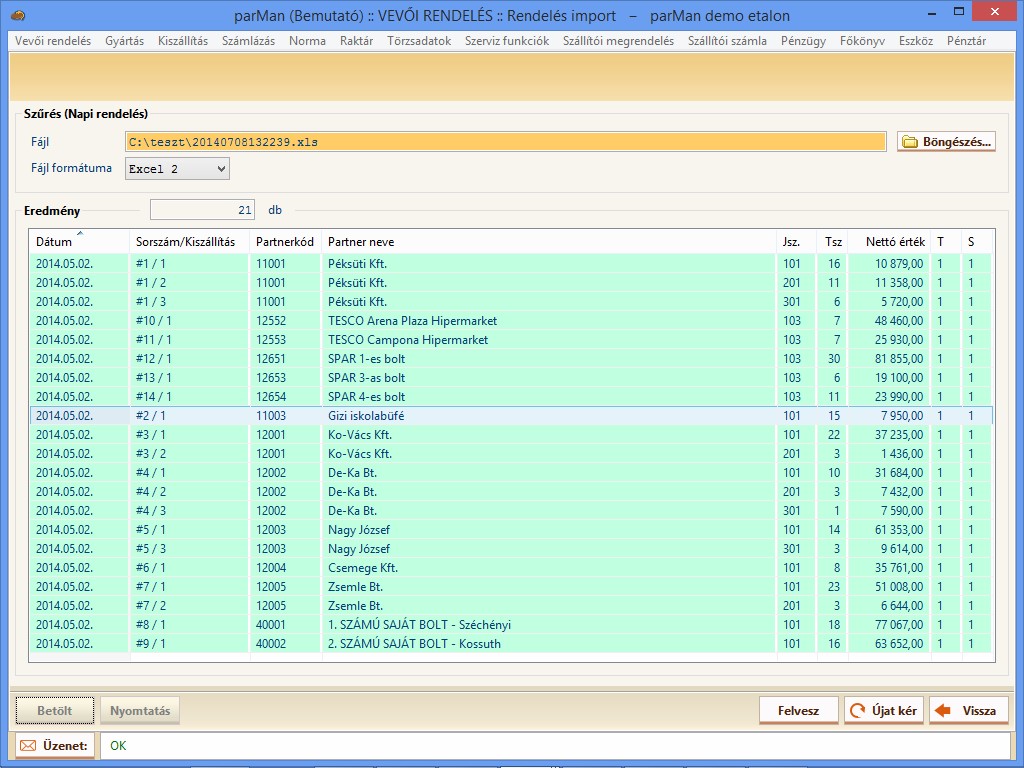
Task: Open the Eszköz menu
Action: point(916,40)
